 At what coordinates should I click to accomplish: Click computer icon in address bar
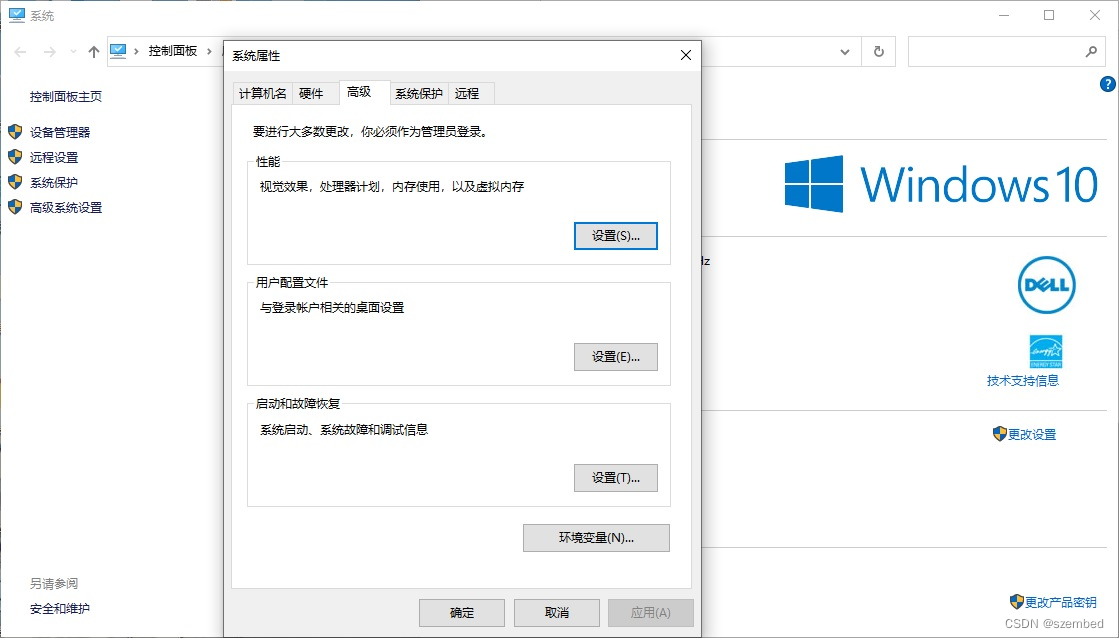(118, 51)
